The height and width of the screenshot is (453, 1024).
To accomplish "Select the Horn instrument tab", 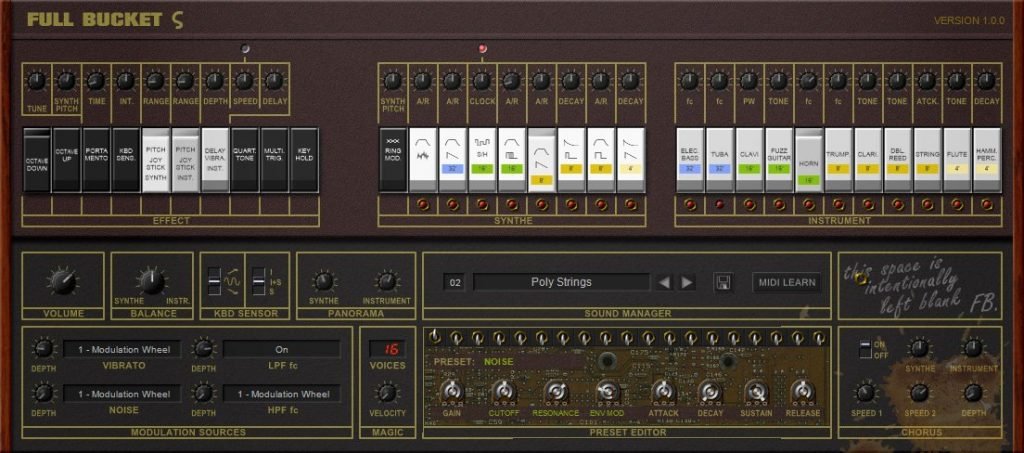I will (x=808, y=159).
